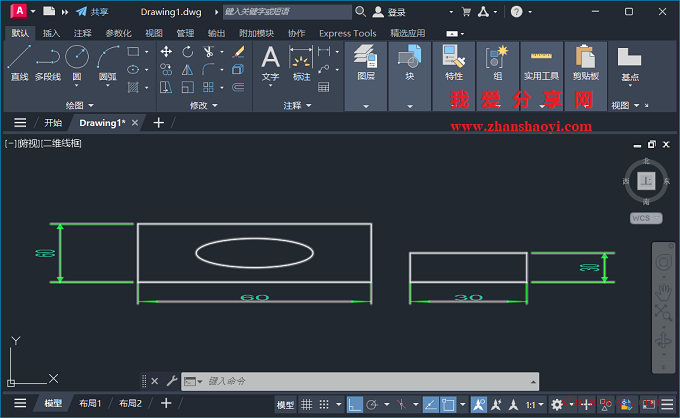Toggle 2D object snap in status bar
The width and height of the screenshot is (680, 418).
(x=448, y=405)
